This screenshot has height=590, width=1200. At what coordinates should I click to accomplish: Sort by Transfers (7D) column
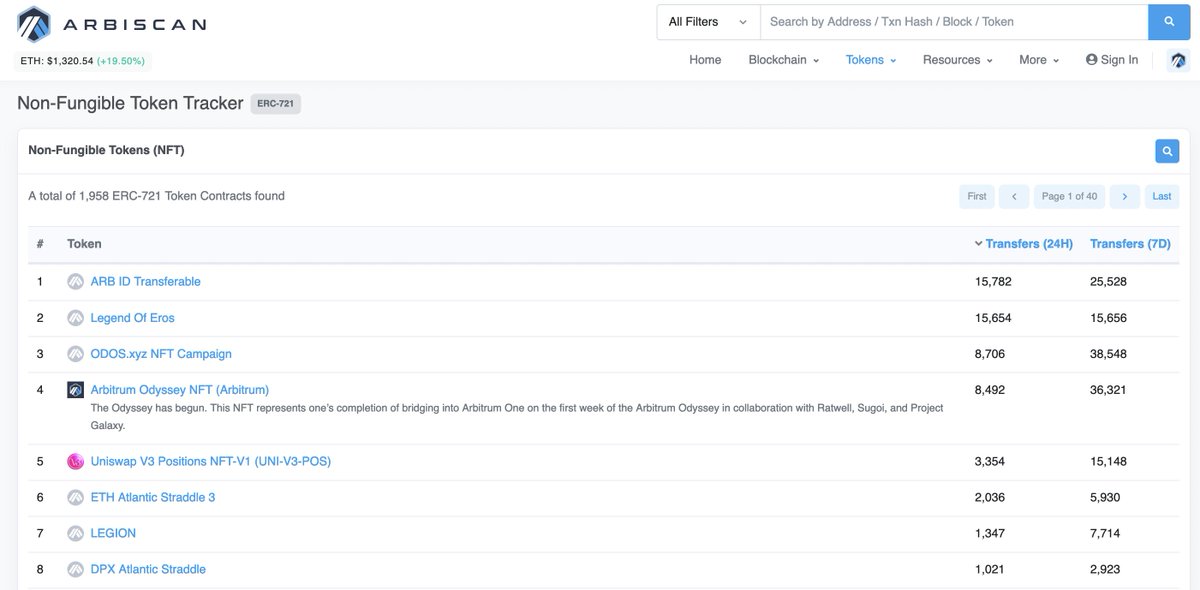1130,244
